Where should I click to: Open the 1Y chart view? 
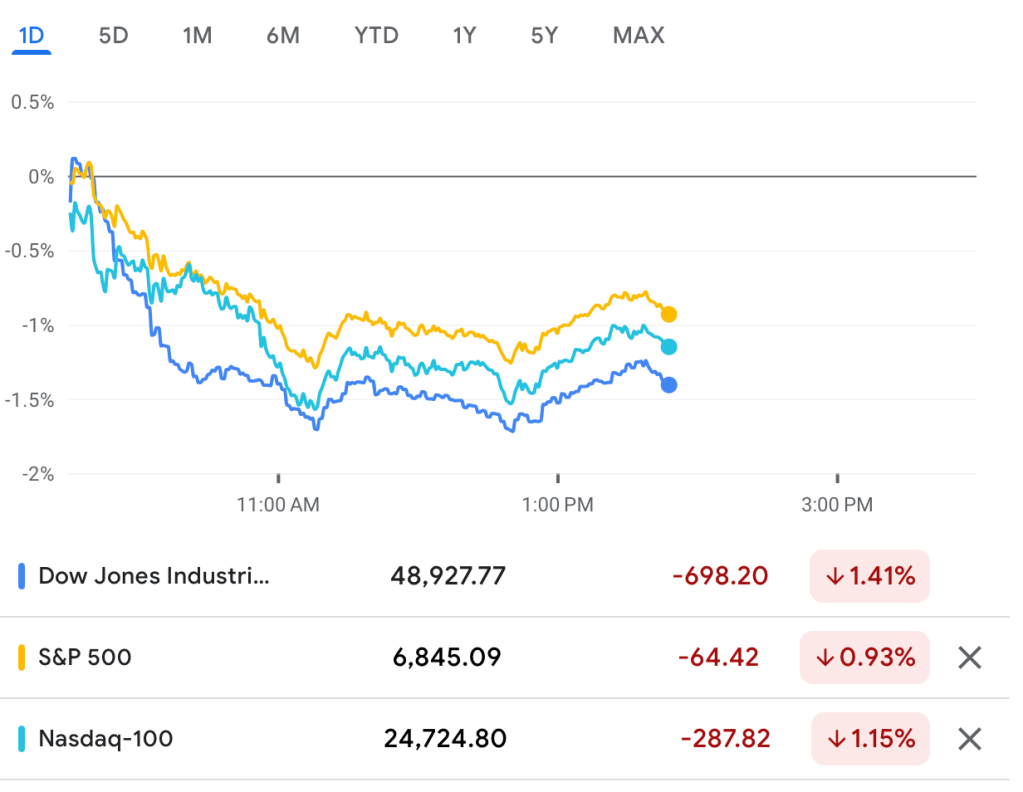464,36
